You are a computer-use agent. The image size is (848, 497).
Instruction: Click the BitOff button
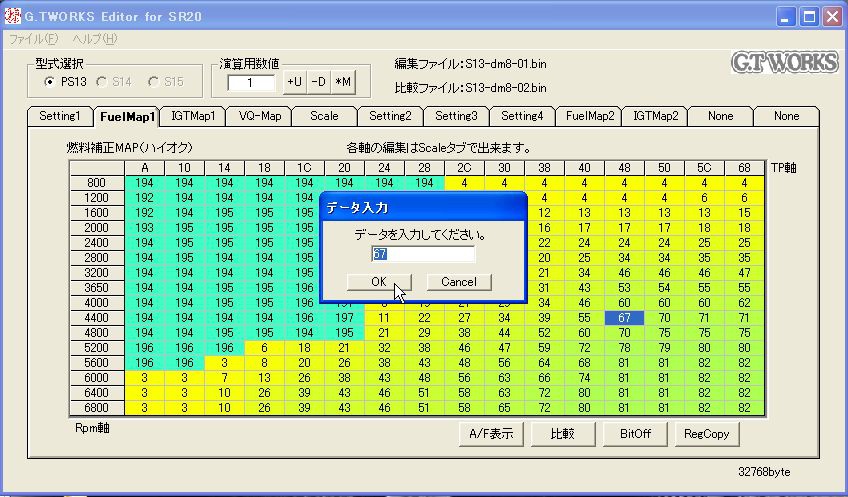point(635,434)
